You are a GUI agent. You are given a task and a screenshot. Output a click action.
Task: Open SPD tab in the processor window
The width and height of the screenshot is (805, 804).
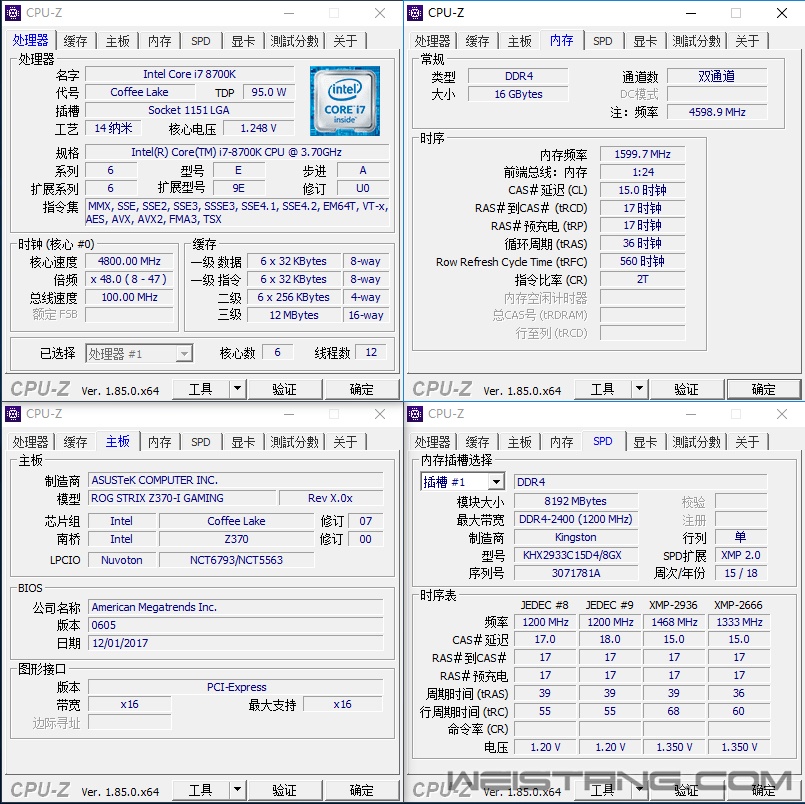coord(201,41)
